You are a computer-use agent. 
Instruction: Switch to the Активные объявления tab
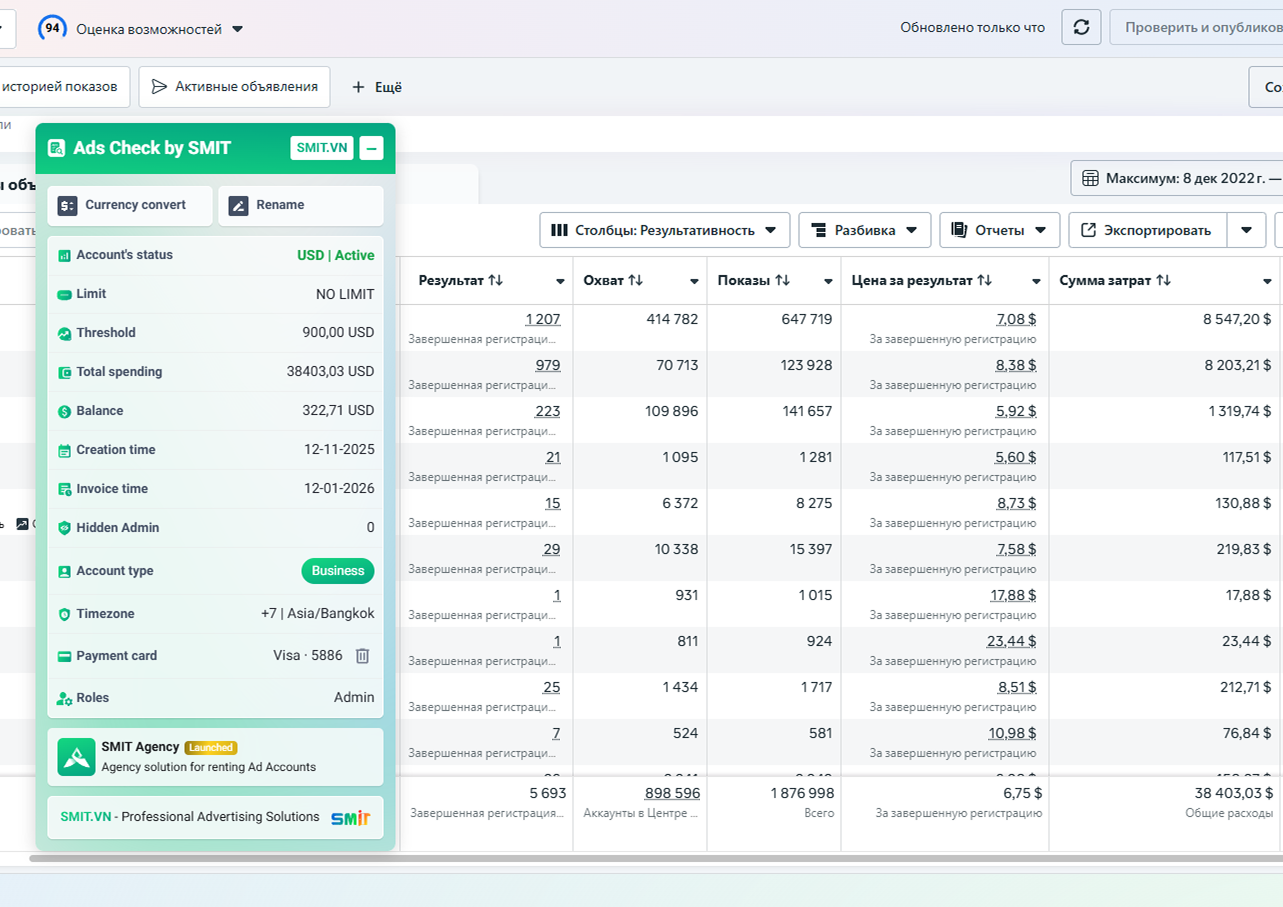234,87
